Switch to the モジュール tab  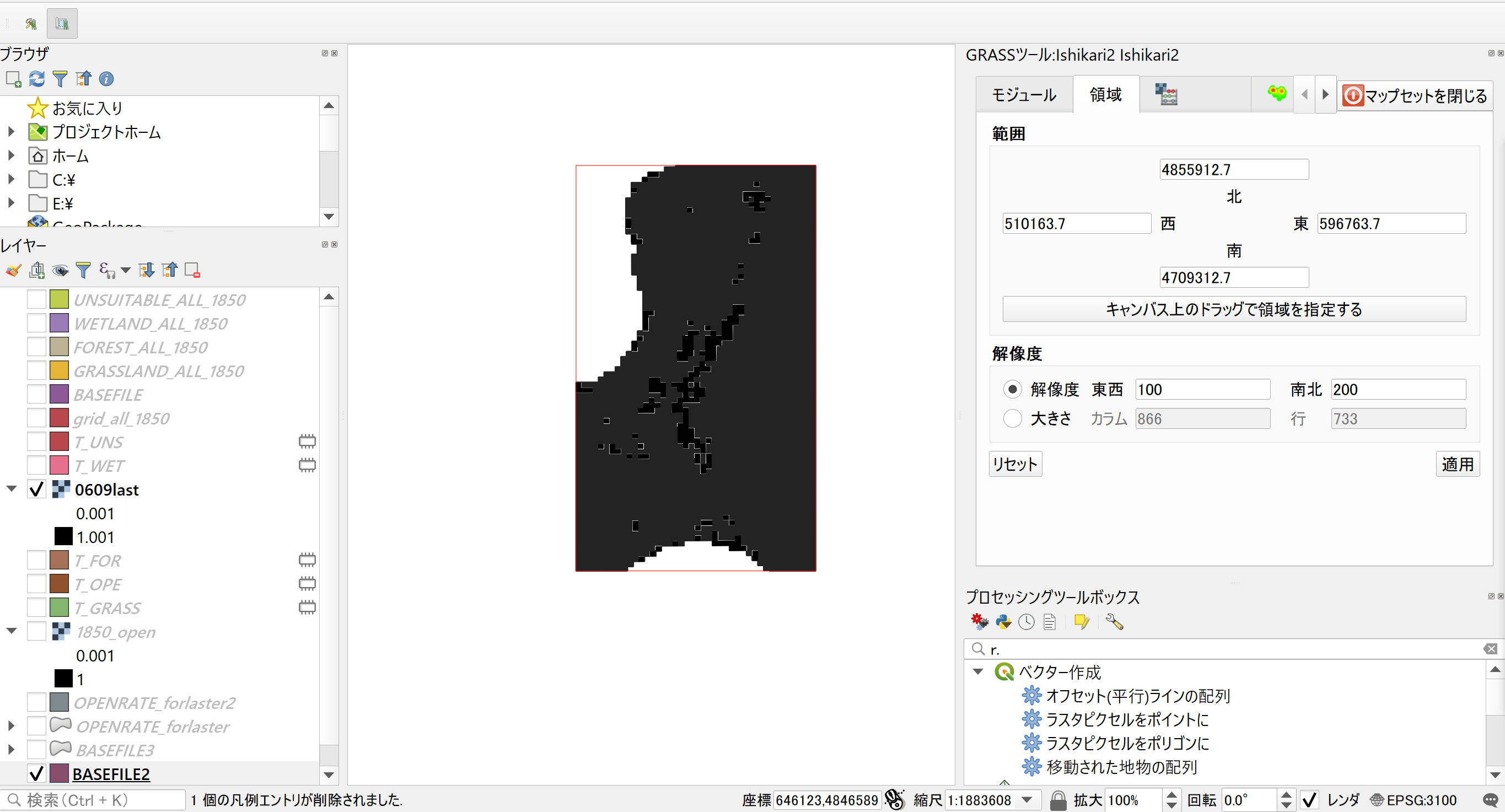tap(1023, 94)
